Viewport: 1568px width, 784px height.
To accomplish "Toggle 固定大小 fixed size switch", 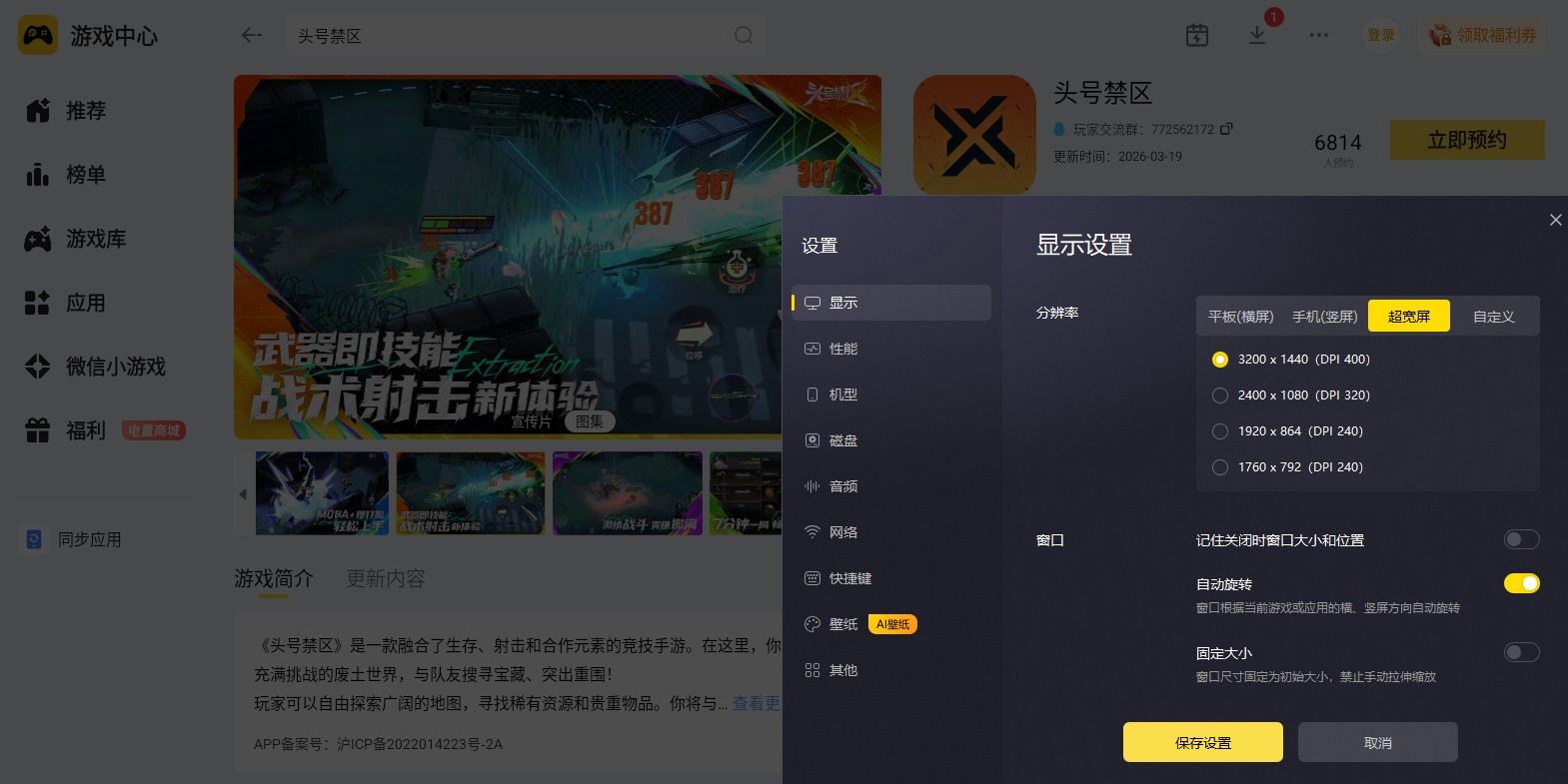I will tap(1522, 652).
